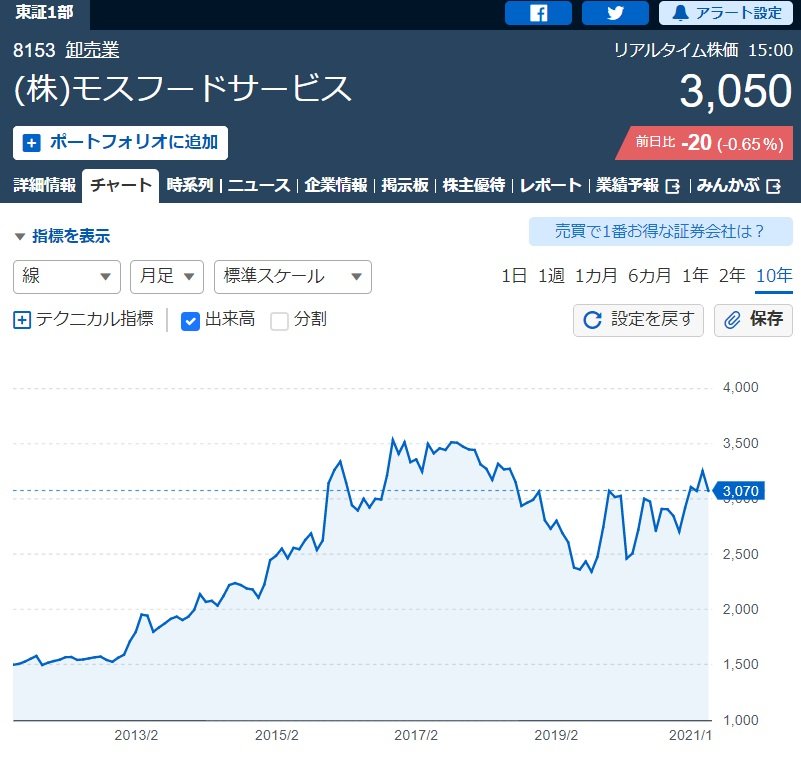801x759 pixels.
Task: Open the 掲示板 tab
Action: [405, 185]
